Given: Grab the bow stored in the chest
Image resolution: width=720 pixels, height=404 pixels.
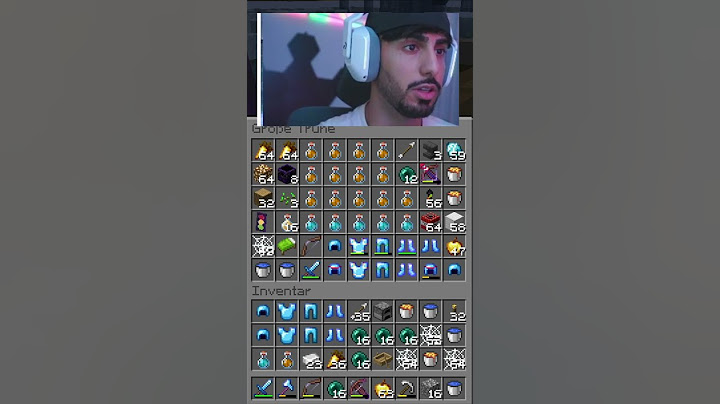Looking at the screenshot, I should click(x=311, y=246).
